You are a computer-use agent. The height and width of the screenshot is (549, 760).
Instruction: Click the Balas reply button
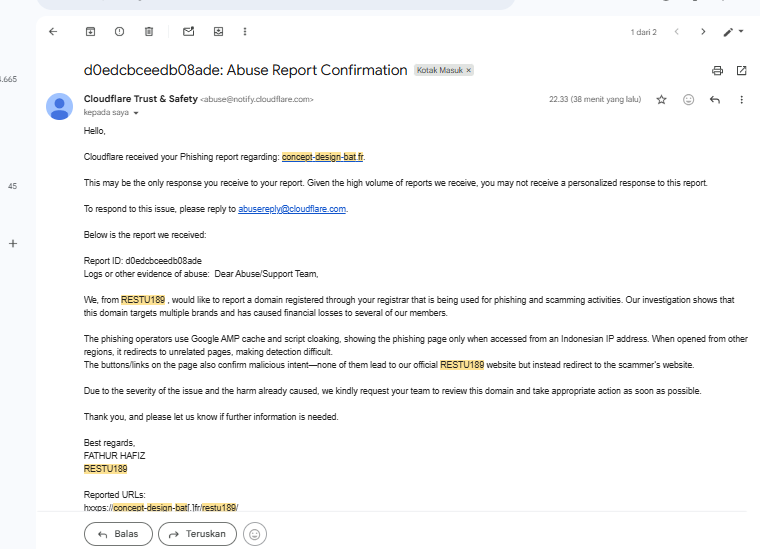click(x=118, y=534)
